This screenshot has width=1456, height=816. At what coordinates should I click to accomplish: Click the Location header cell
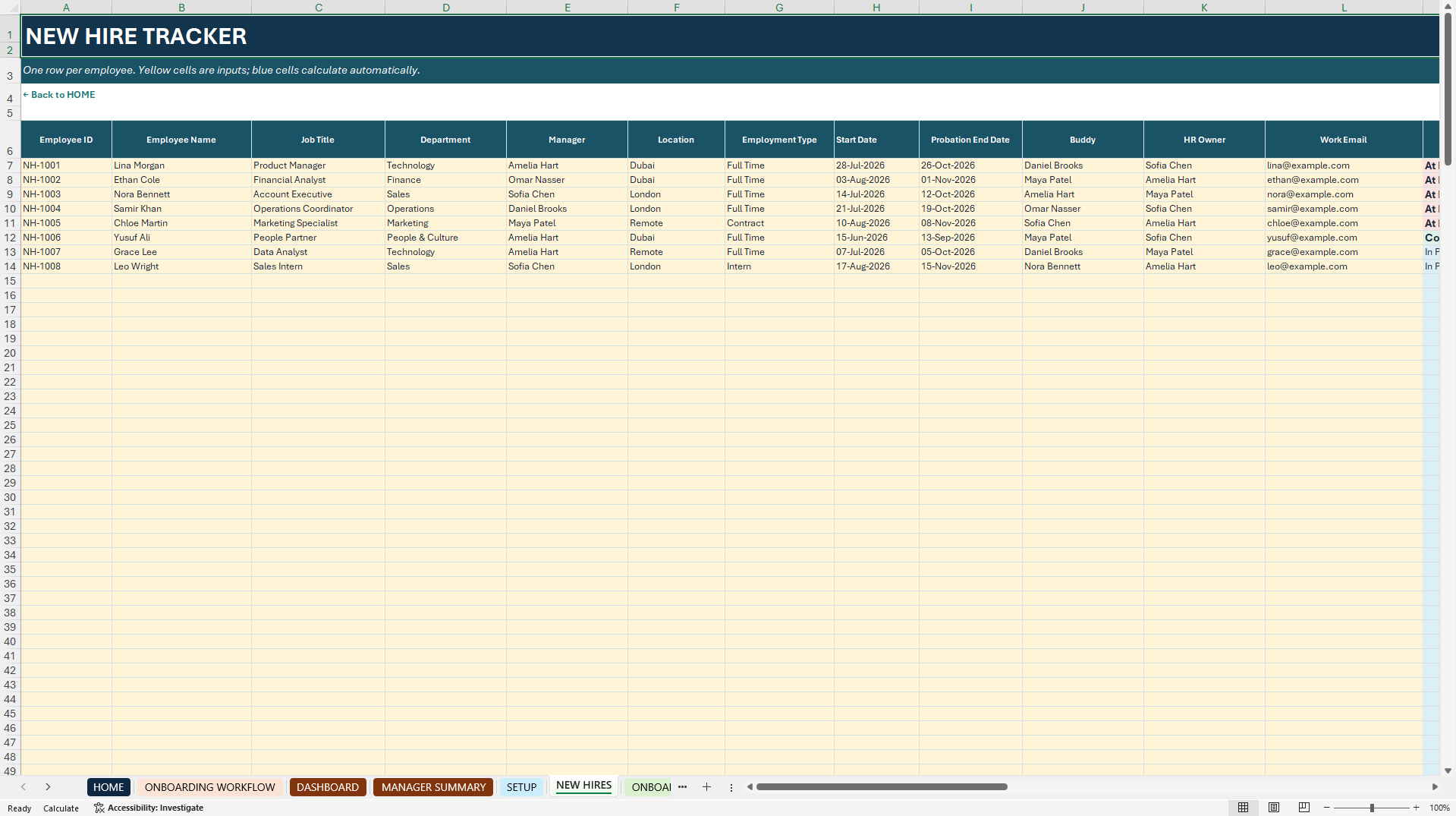[676, 140]
